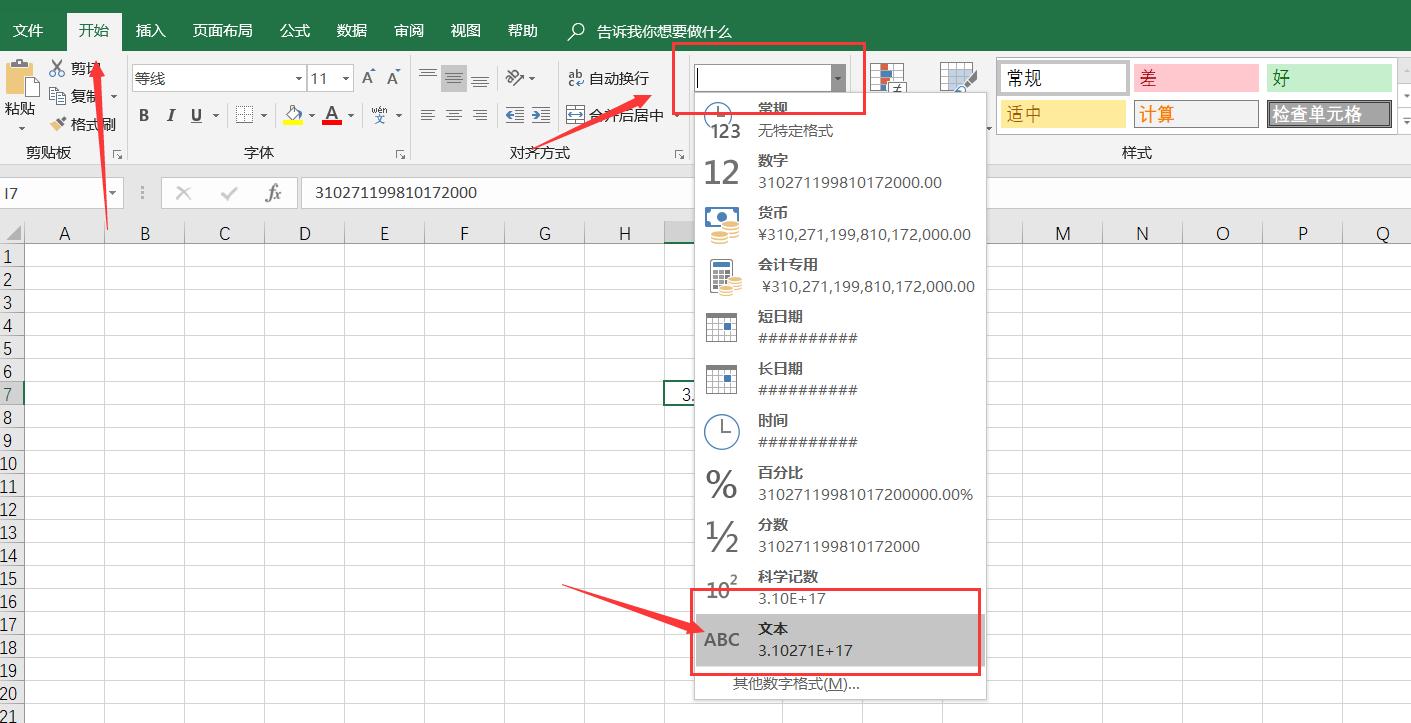Viewport: 1411px width, 723px height.
Task: Open the fill color bucket icon
Action: [x=291, y=115]
